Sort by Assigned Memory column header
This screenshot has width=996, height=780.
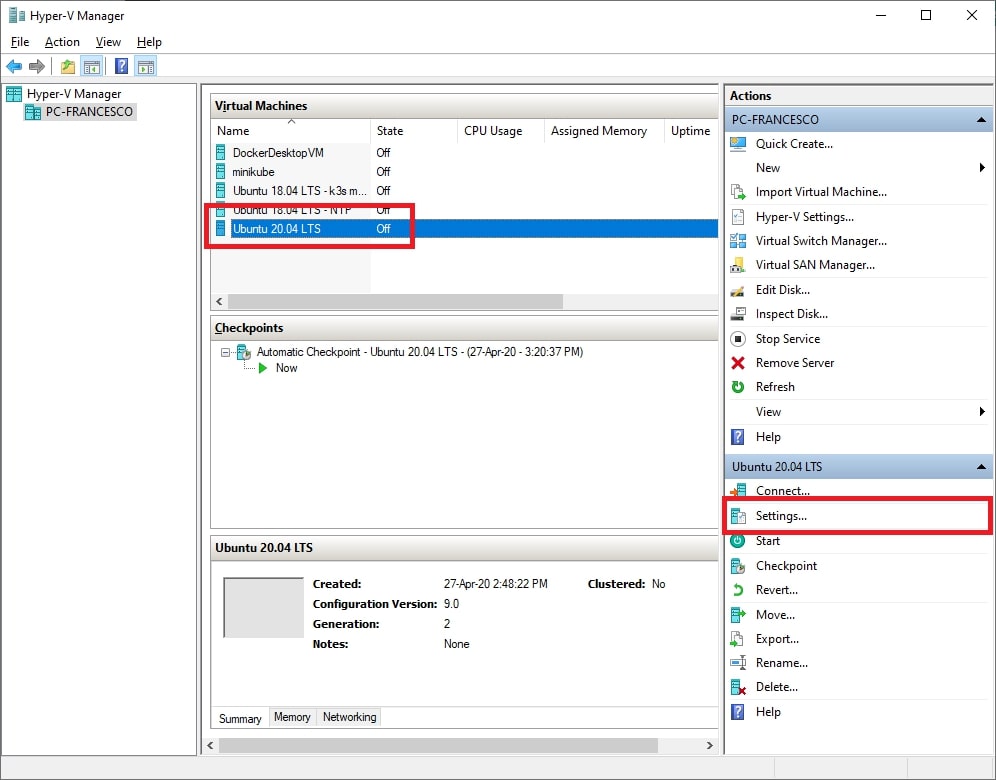click(x=604, y=131)
